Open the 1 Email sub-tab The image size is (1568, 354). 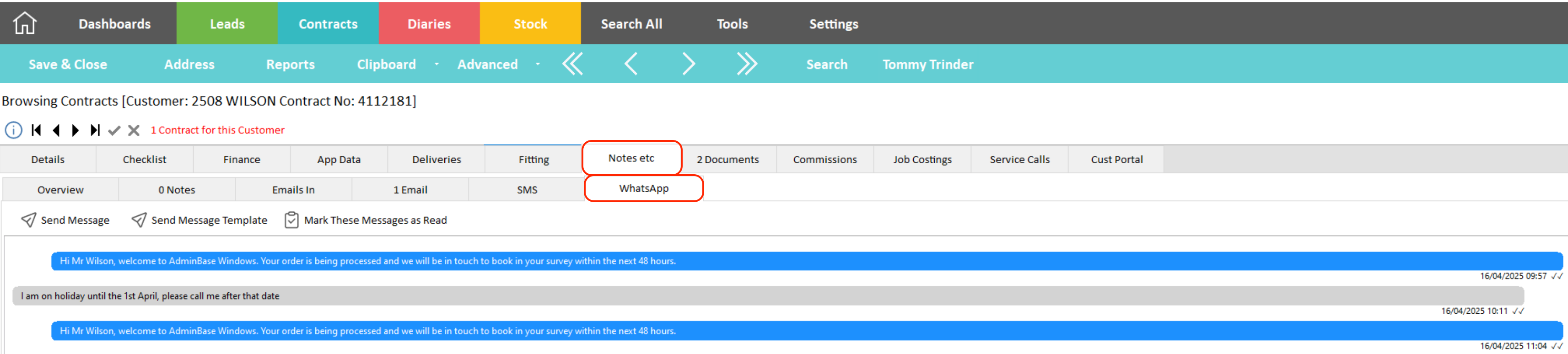tap(410, 190)
